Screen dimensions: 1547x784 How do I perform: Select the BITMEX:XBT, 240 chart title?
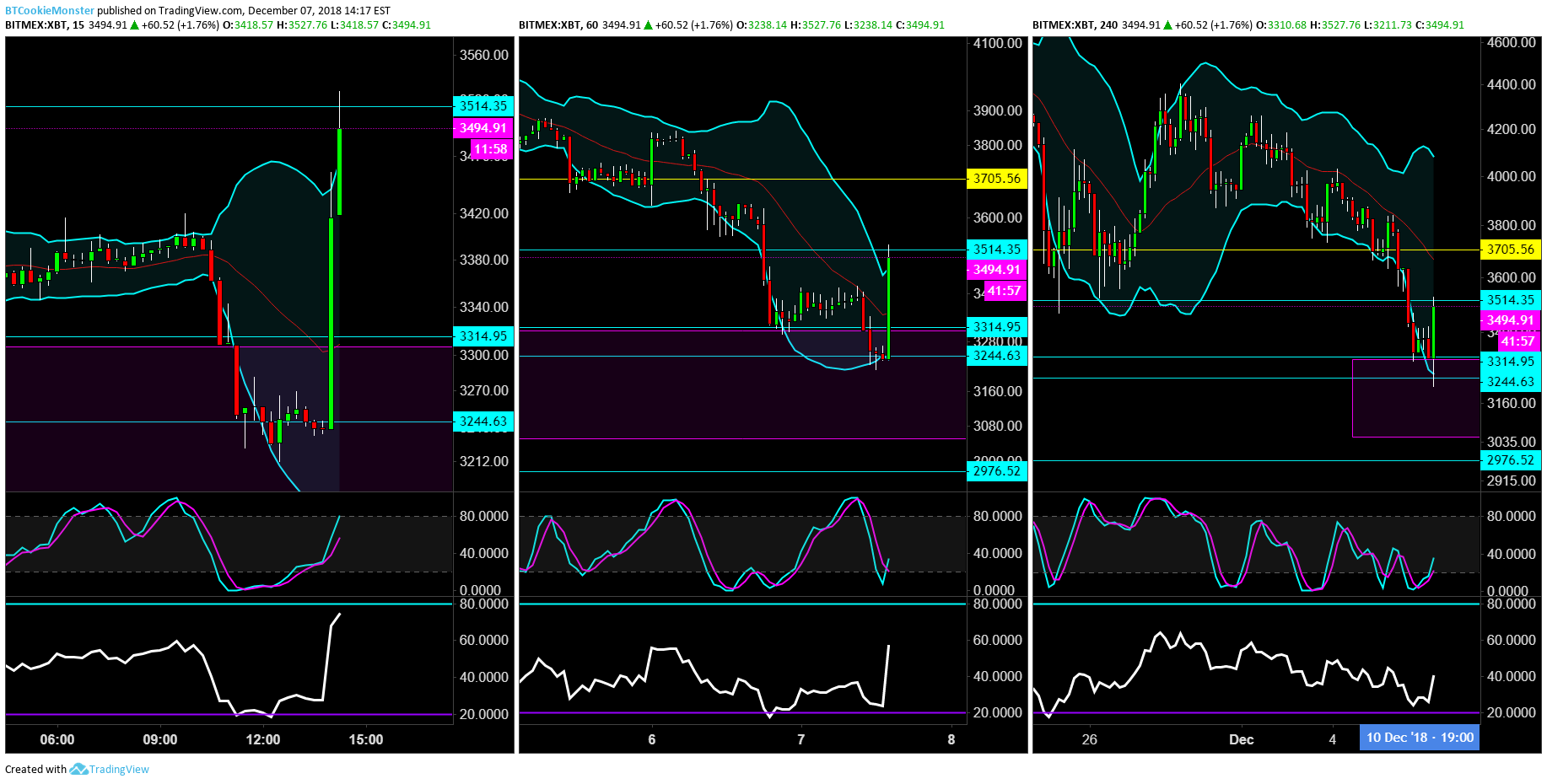click(1075, 24)
